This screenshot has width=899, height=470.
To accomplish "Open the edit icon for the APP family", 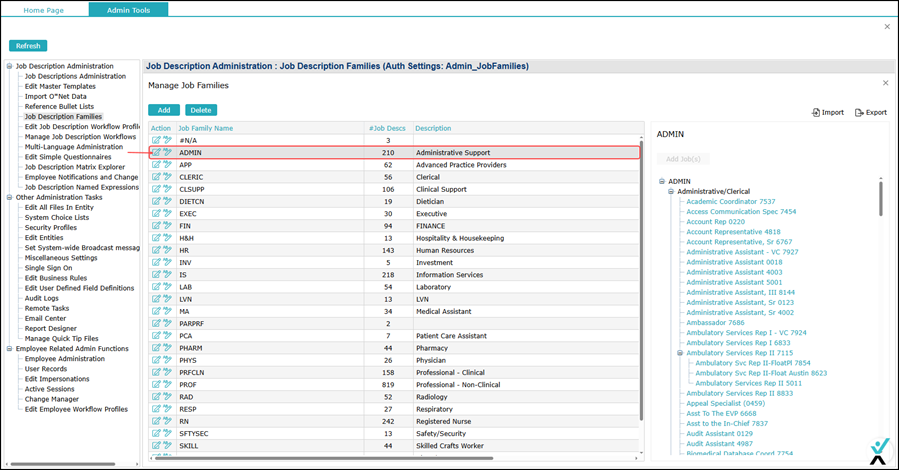I will coord(156,164).
